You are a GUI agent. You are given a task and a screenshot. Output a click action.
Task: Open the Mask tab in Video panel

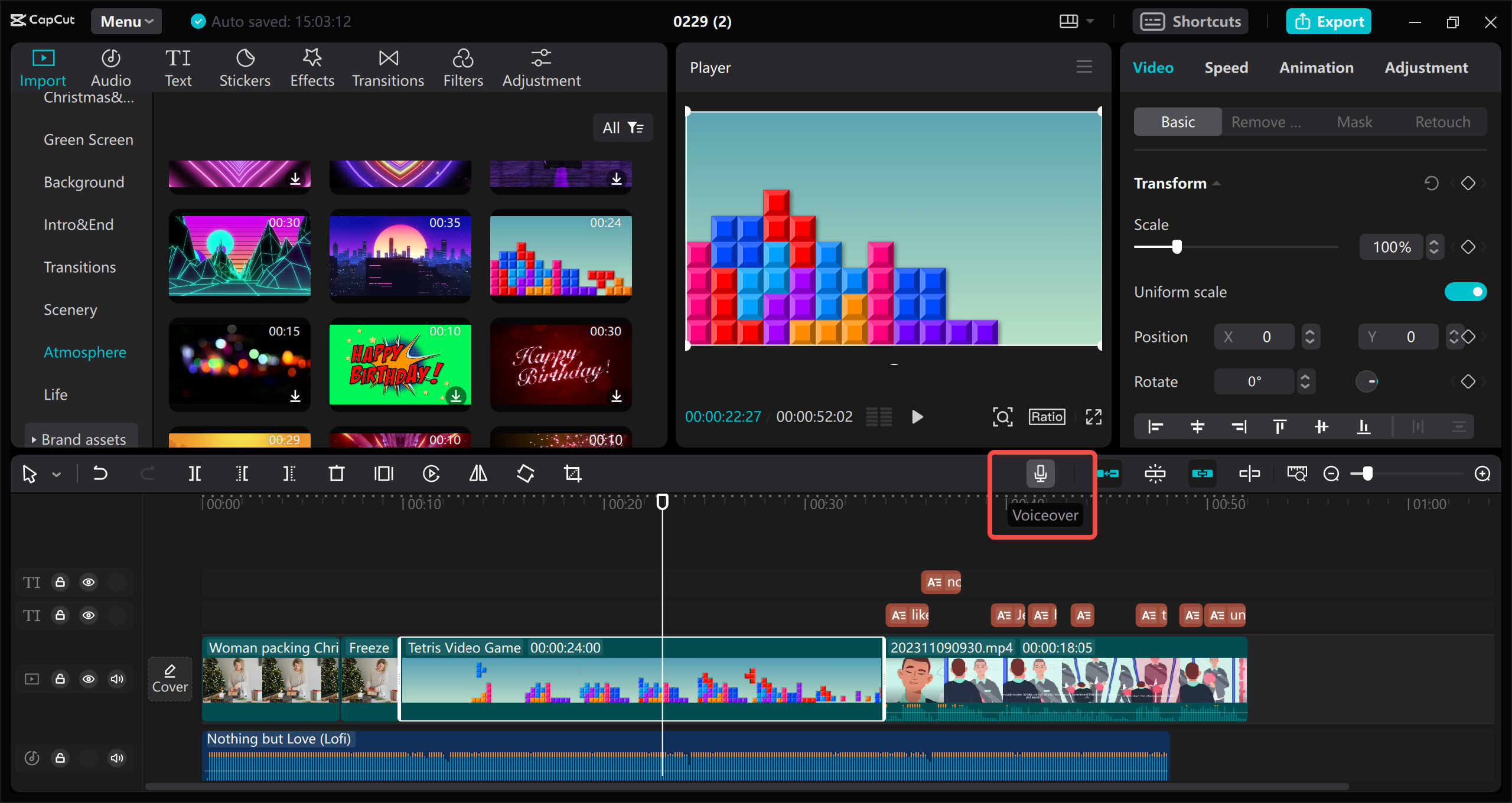coord(1355,121)
